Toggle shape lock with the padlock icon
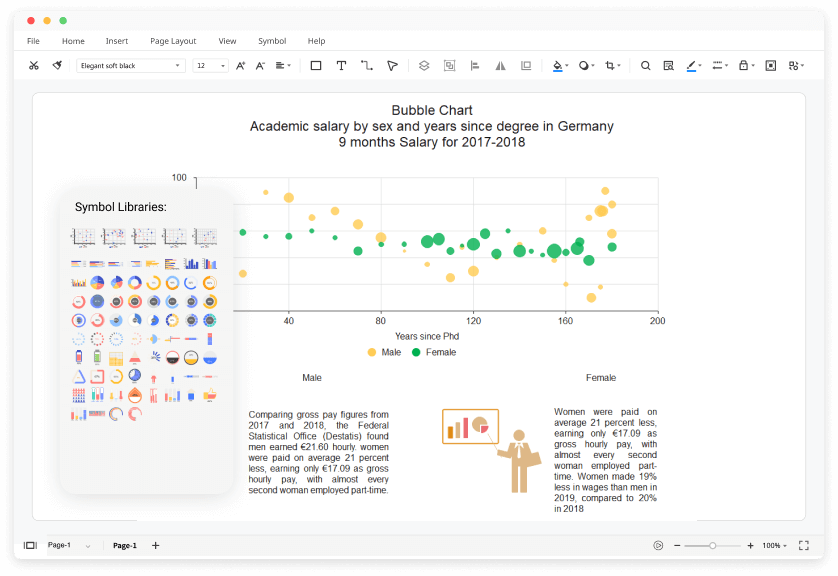The height and width of the screenshot is (576, 838). click(744, 65)
